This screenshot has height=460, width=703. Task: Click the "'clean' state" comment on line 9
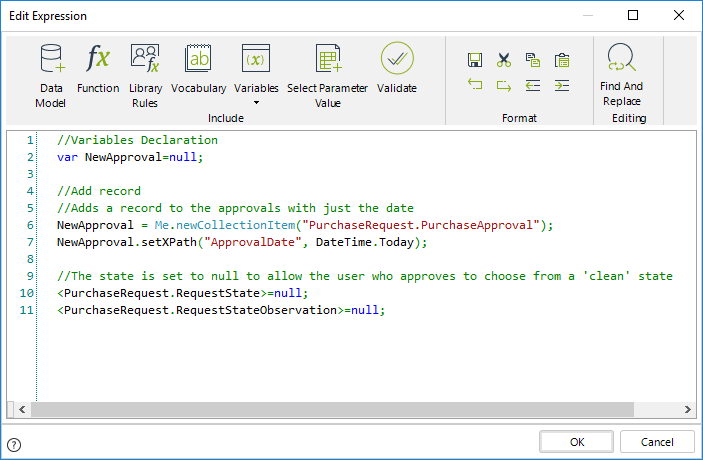628,276
